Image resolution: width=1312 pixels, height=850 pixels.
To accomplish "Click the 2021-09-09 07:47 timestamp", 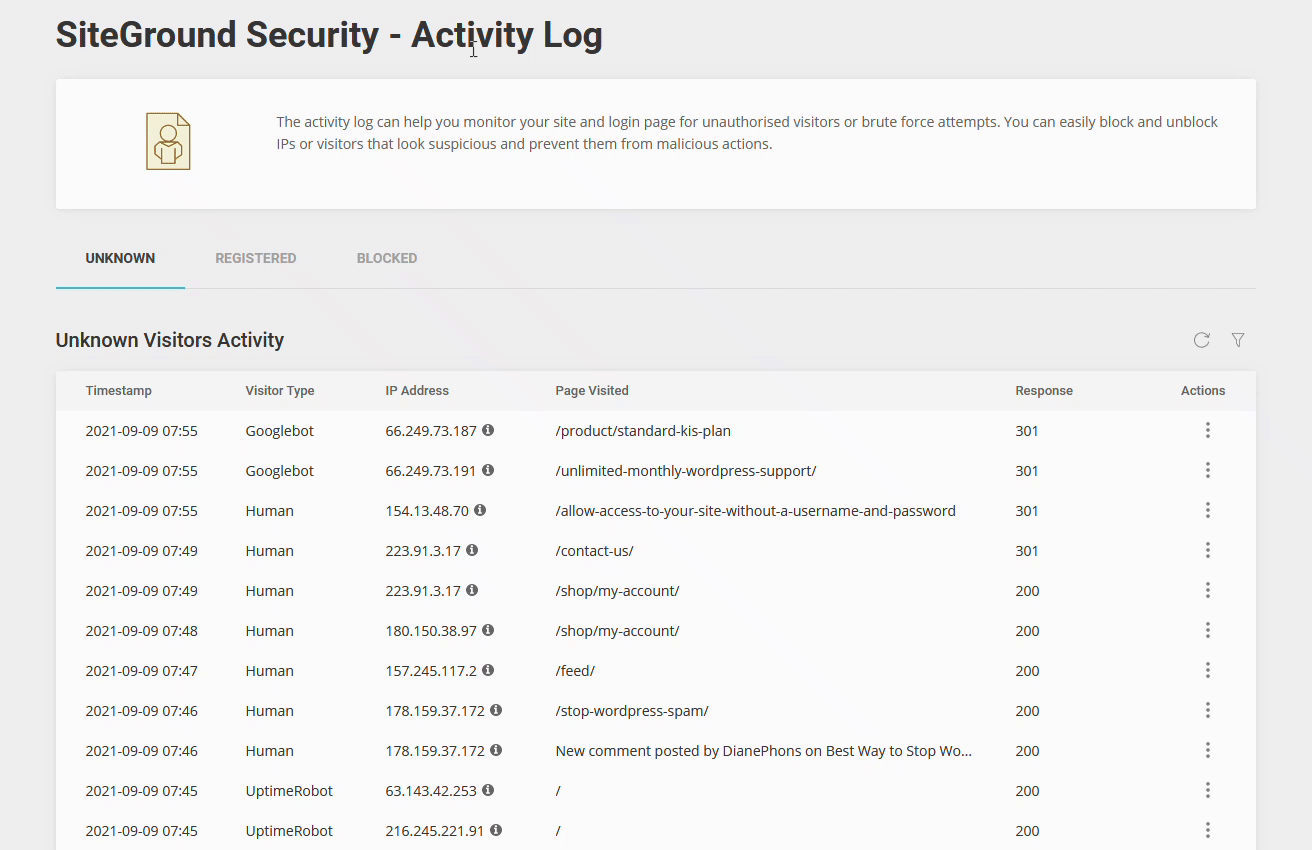I will click(142, 671).
